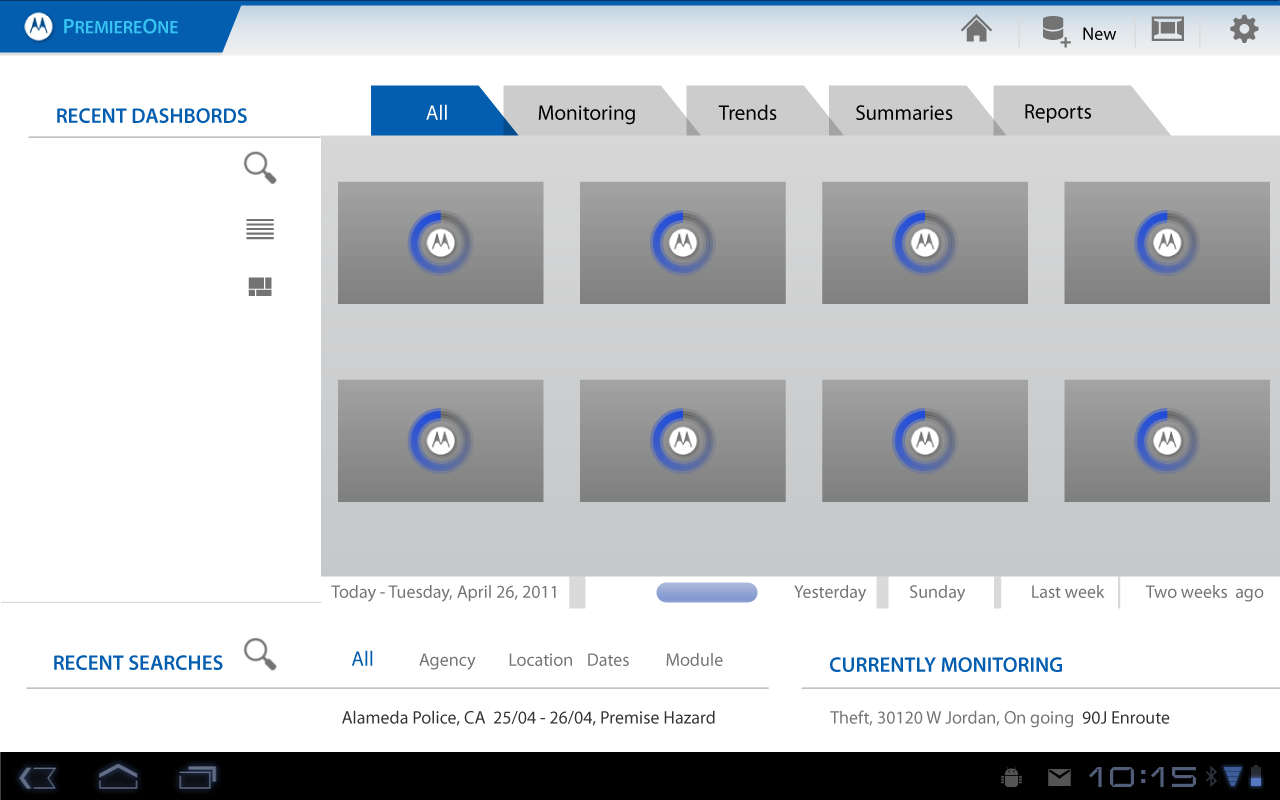Filter recent searches by Dates
Screen dimensions: 1280x800
coord(608,660)
